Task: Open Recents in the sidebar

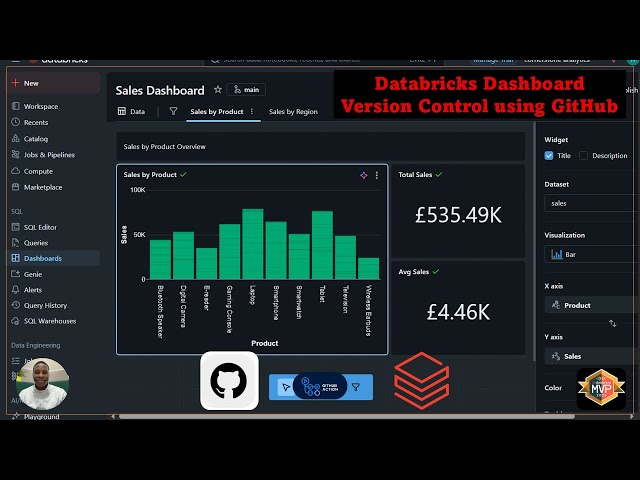Action: point(36,122)
